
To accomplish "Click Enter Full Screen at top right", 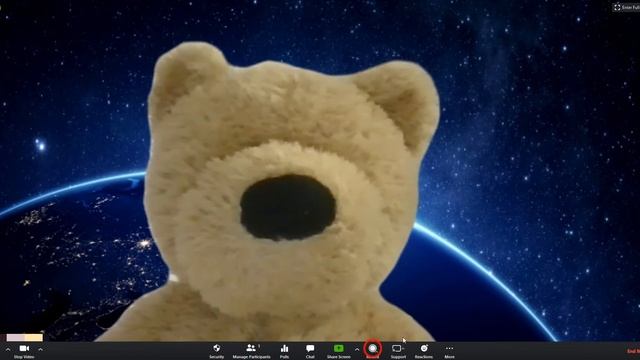I will [627, 7].
